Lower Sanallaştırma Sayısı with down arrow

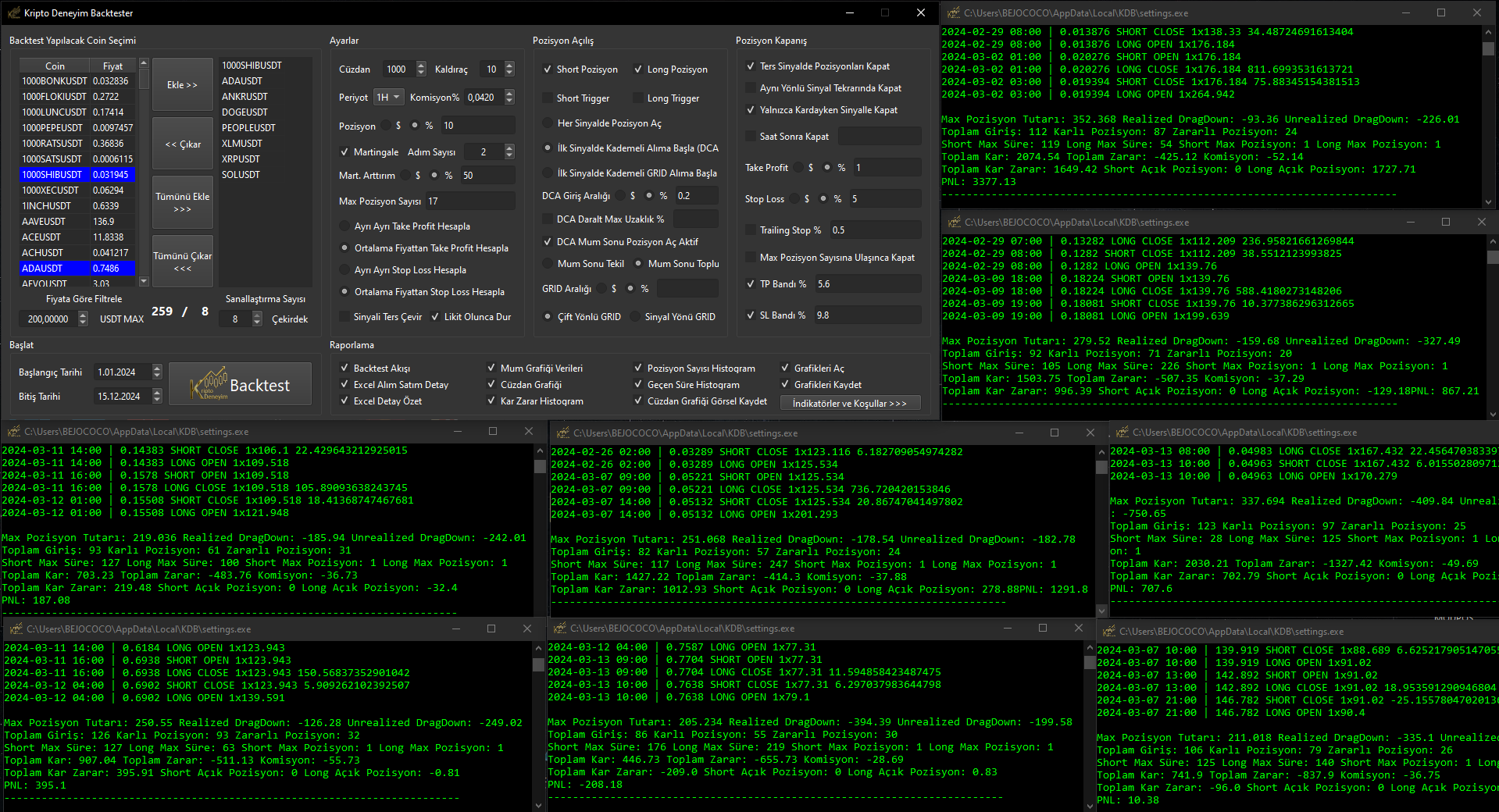pyautogui.click(x=257, y=322)
